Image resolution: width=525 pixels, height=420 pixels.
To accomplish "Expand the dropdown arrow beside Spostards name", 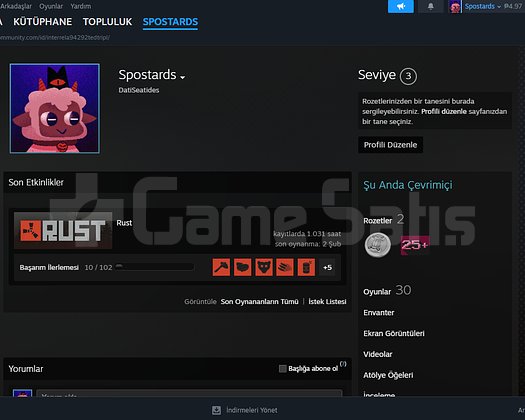I will point(182,77).
